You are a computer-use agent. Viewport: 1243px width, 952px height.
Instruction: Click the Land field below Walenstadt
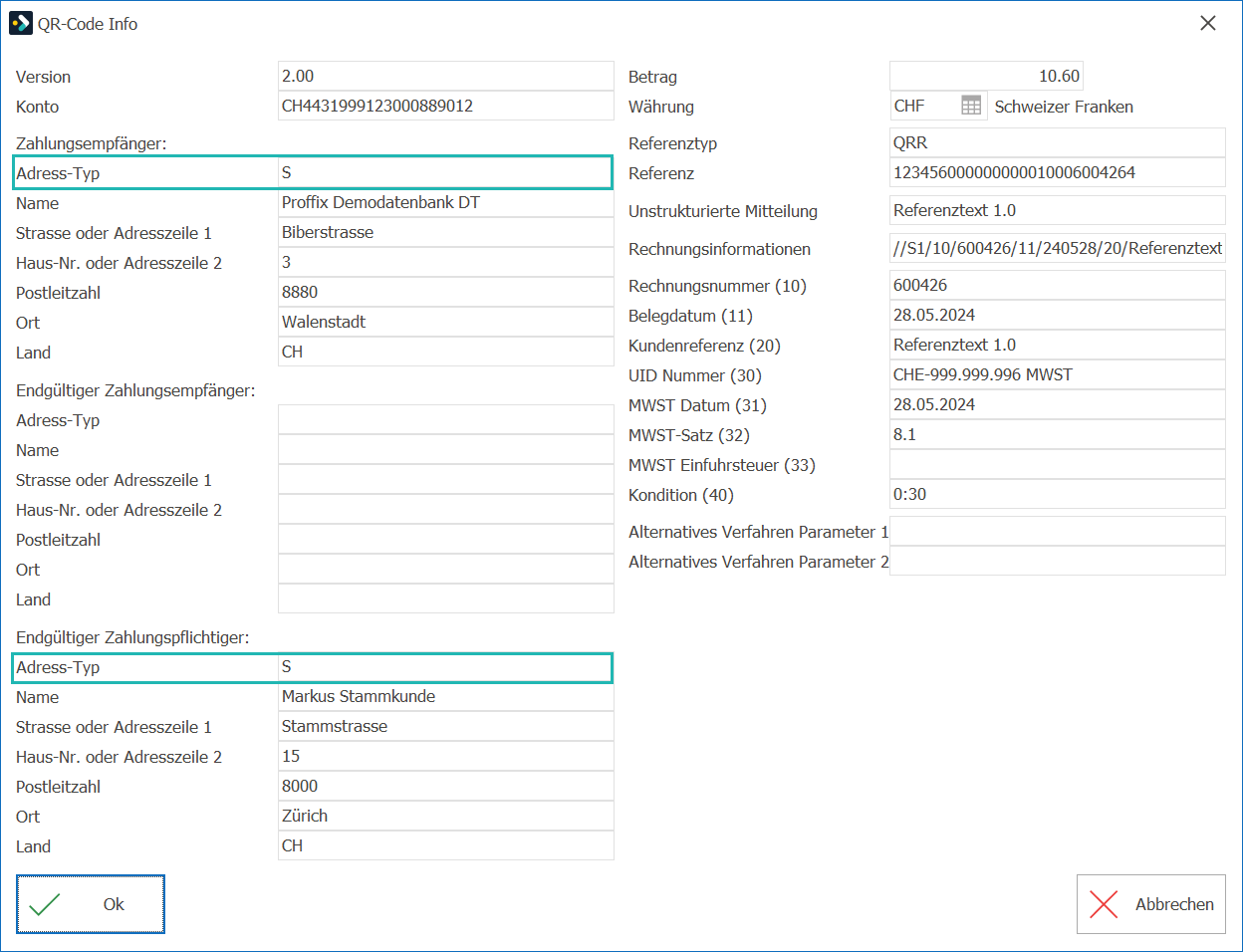[446, 352]
